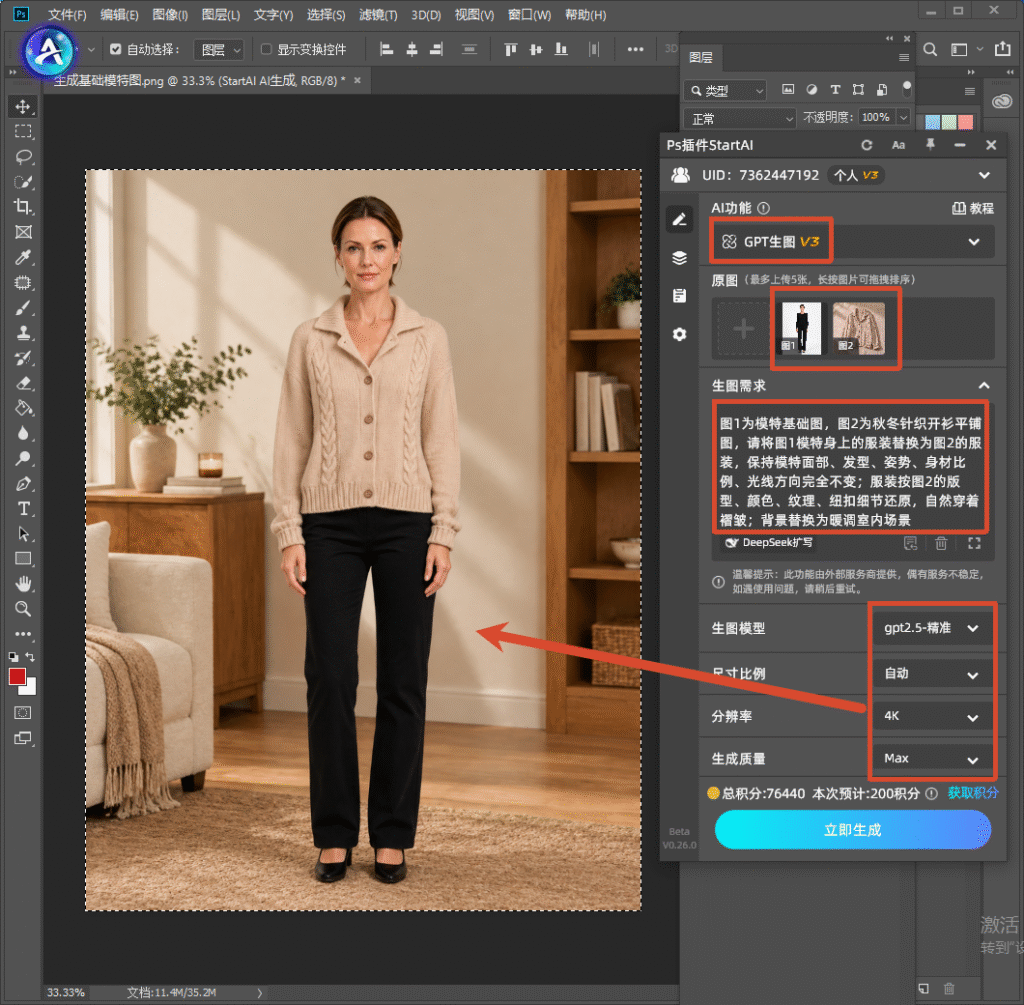Open the 编辑(E) menu
1024x1005 pixels.
click(119, 14)
